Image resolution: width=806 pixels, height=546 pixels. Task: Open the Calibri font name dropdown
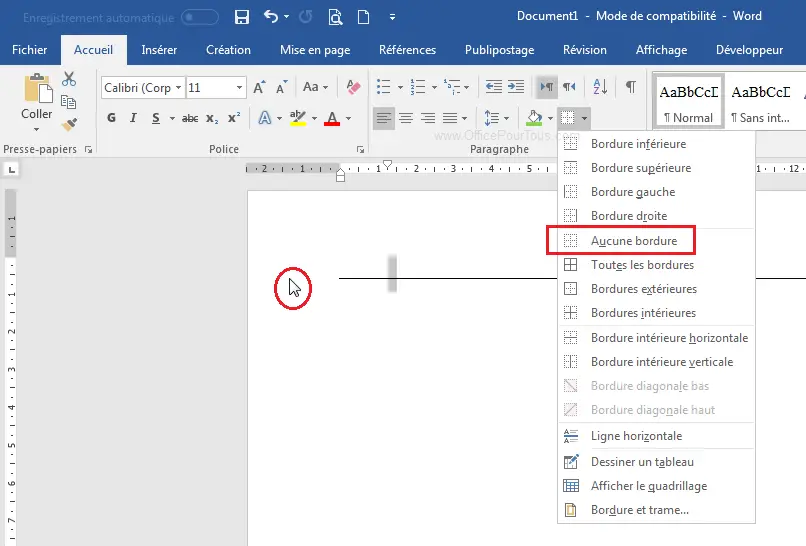[x=178, y=87]
